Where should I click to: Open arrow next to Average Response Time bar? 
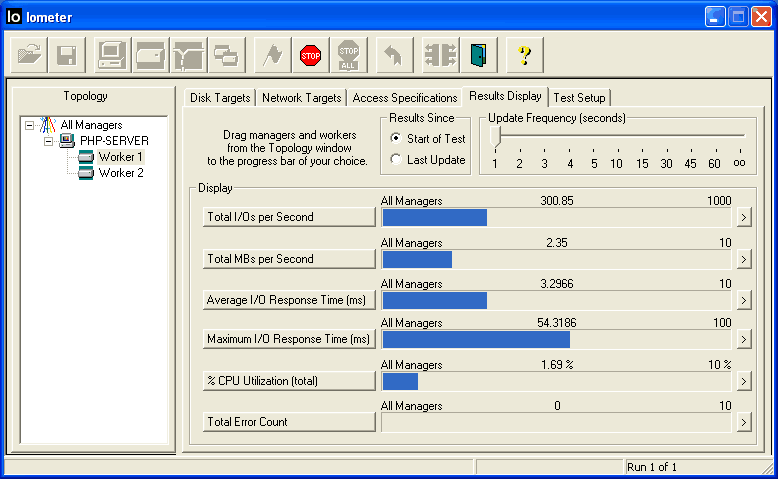point(743,300)
